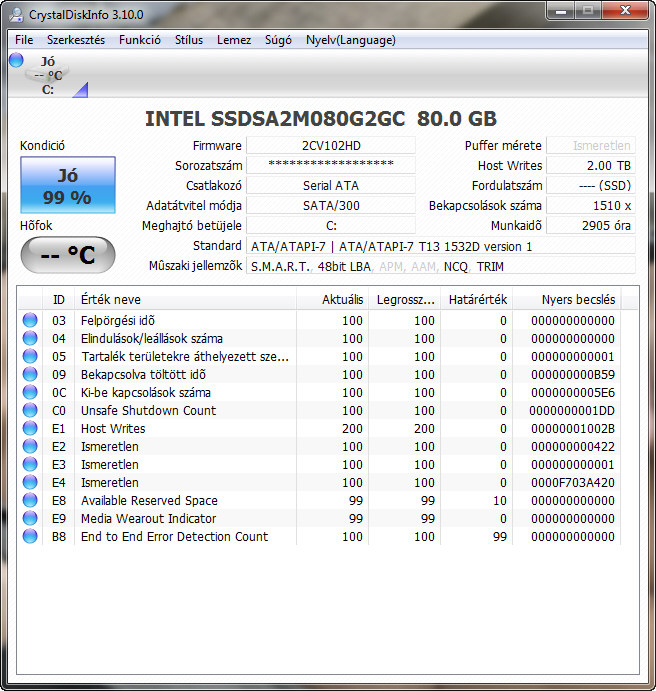Minimize the CrystalDiskInfo window

point(561,11)
